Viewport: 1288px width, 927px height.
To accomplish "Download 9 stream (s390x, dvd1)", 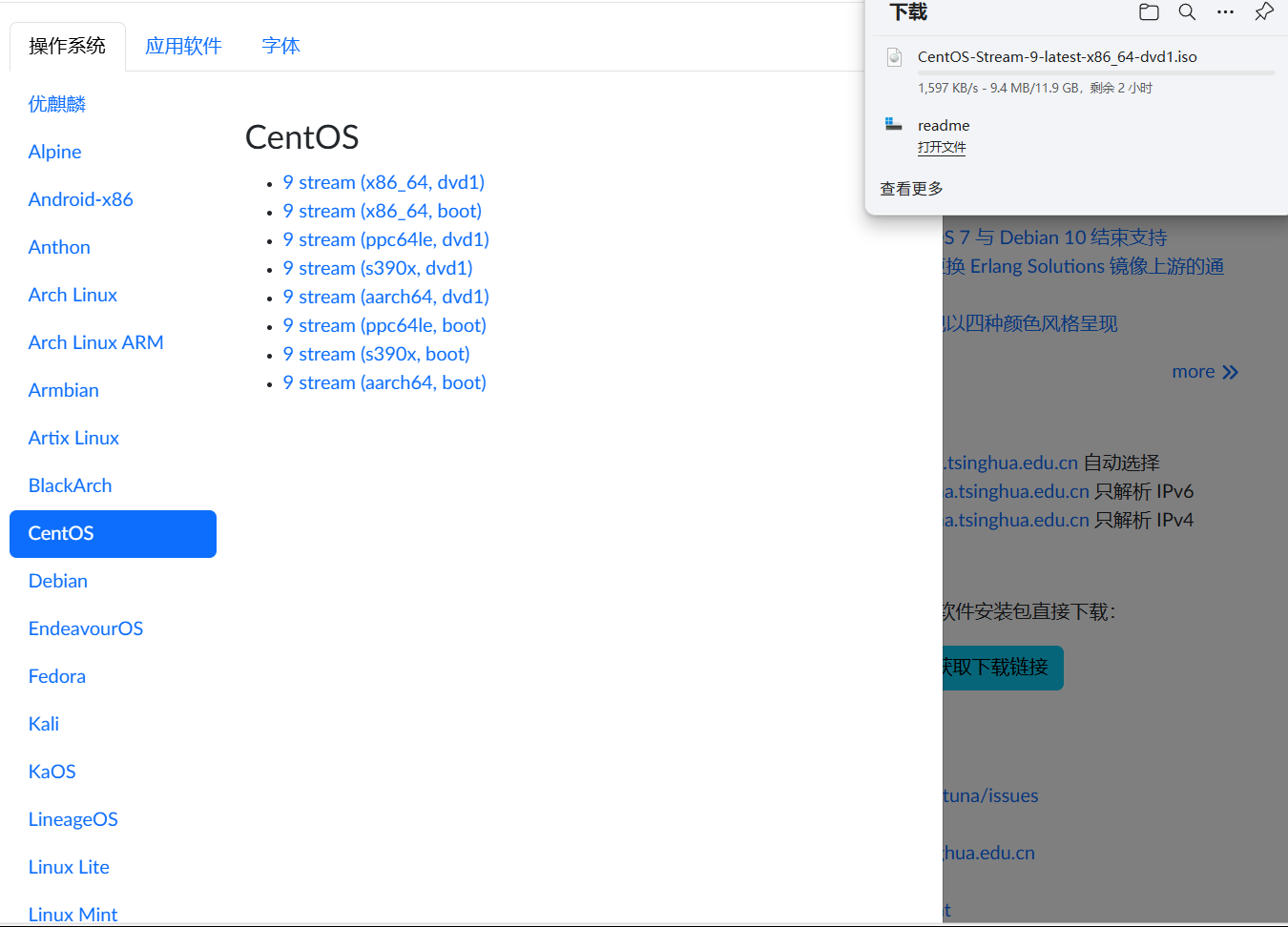I will 378,268.
